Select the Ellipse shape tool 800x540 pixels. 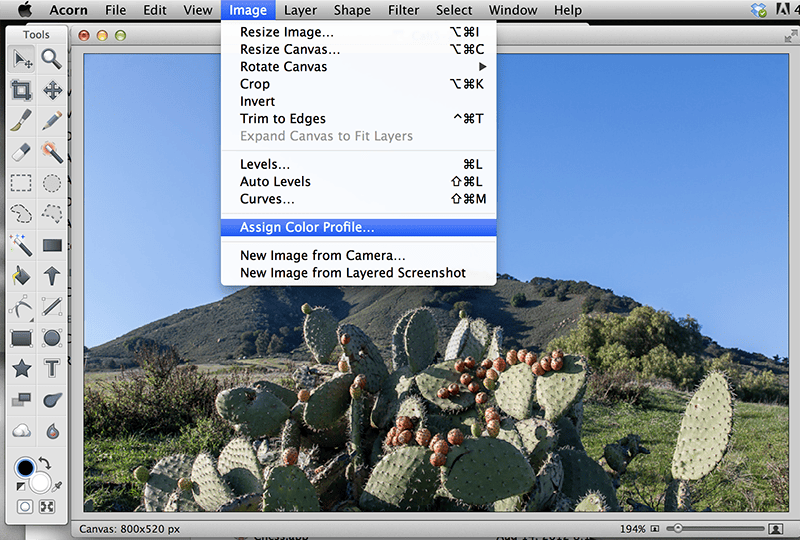[x=52, y=338]
